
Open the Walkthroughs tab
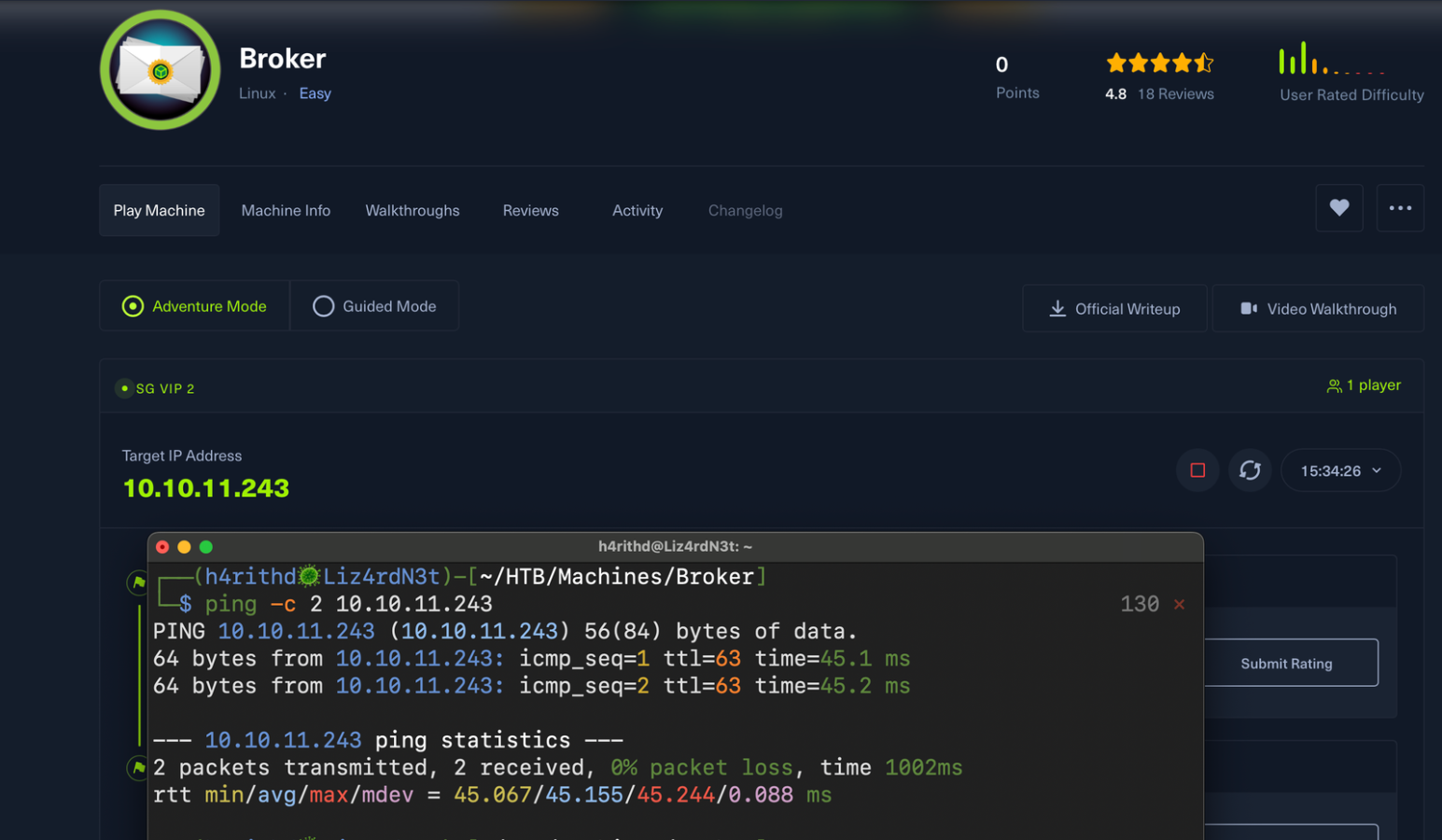(413, 211)
